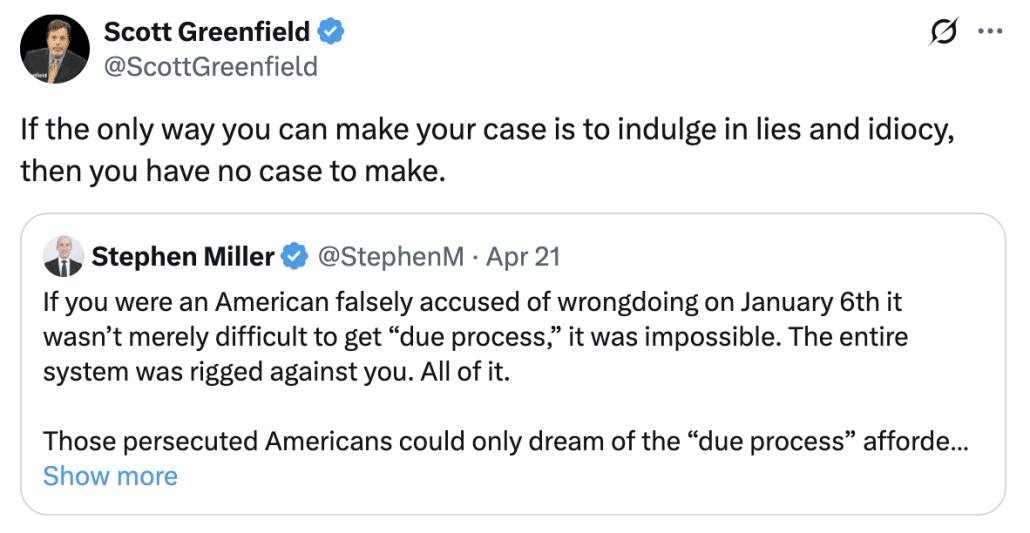Open the @ScottGreenfield handle link
Viewport: 1030px width, 533px height.
pyautogui.click(x=211, y=67)
